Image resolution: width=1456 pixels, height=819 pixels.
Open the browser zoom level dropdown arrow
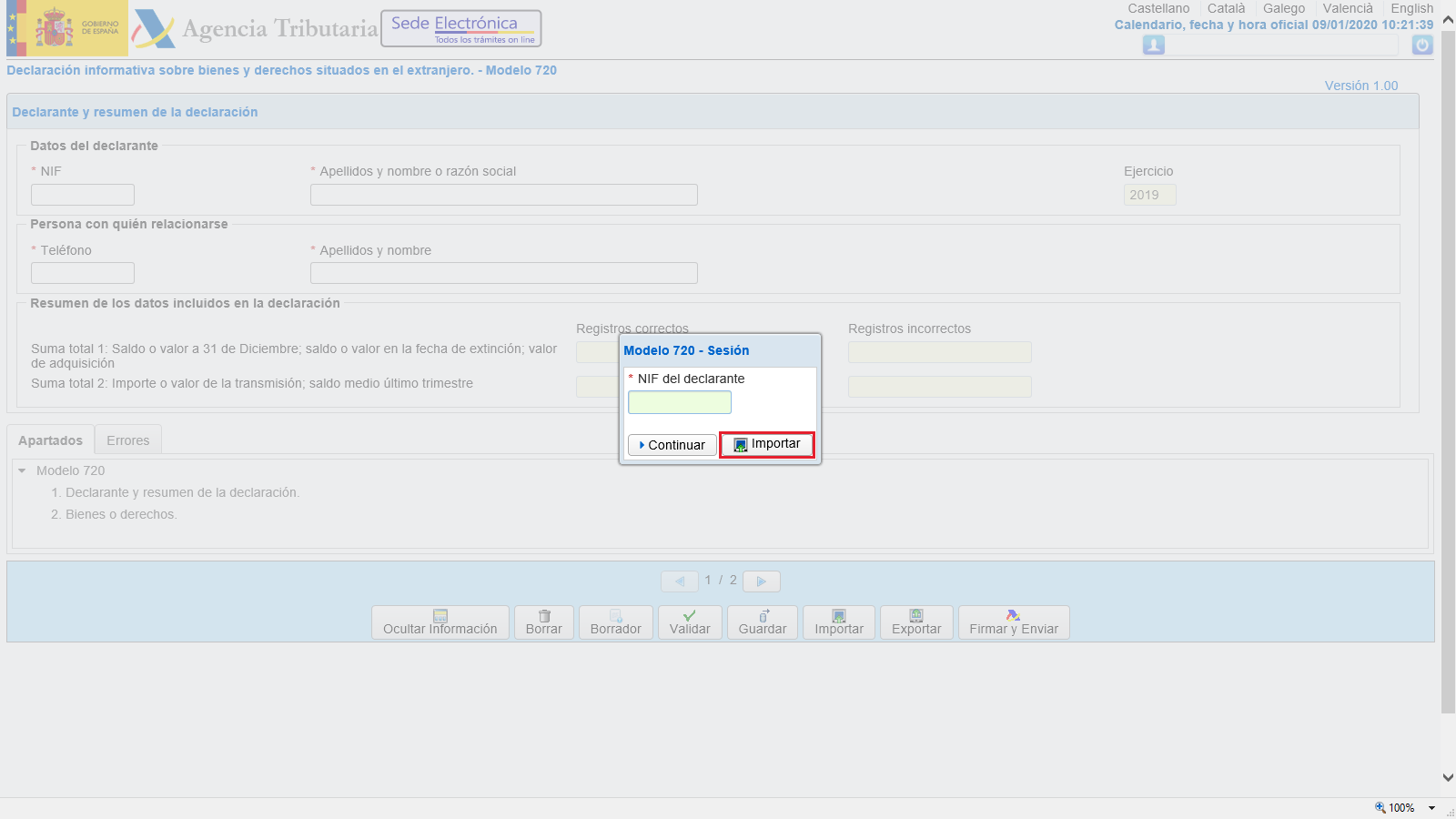click(x=1431, y=808)
